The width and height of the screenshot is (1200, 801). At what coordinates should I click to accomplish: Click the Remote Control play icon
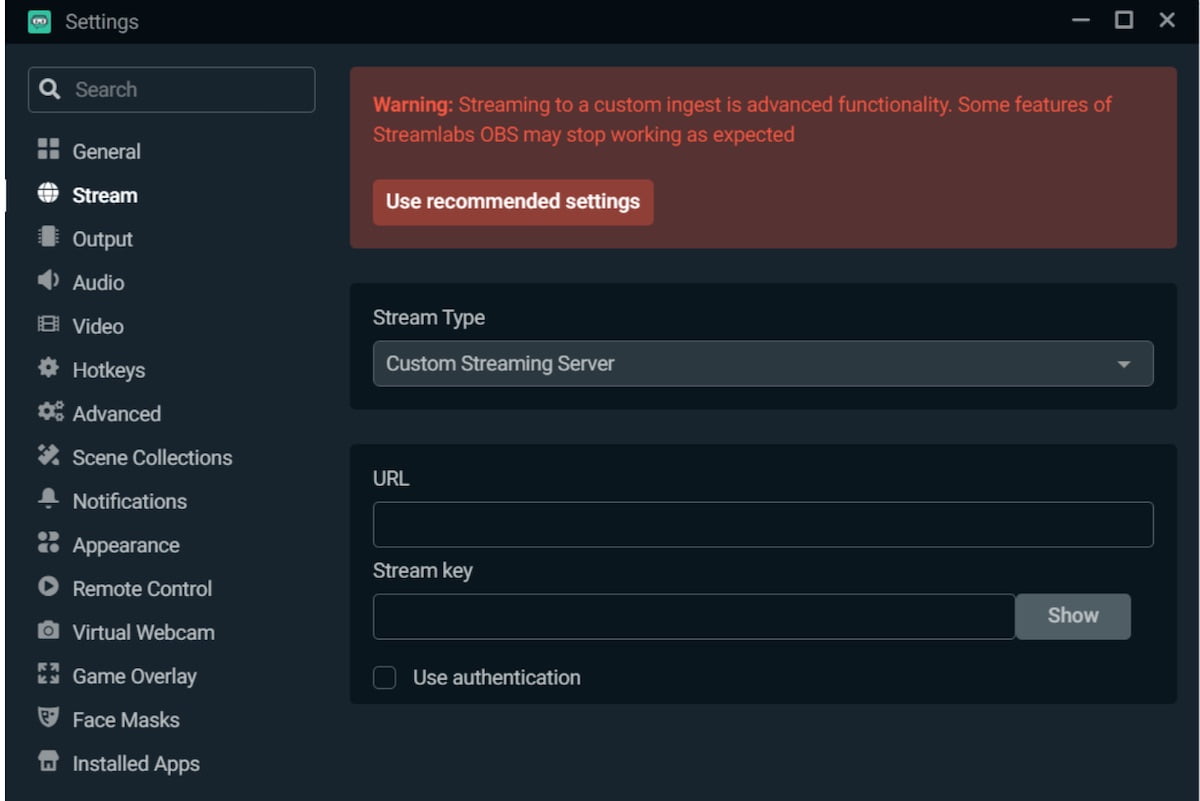pyautogui.click(x=48, y=587)
